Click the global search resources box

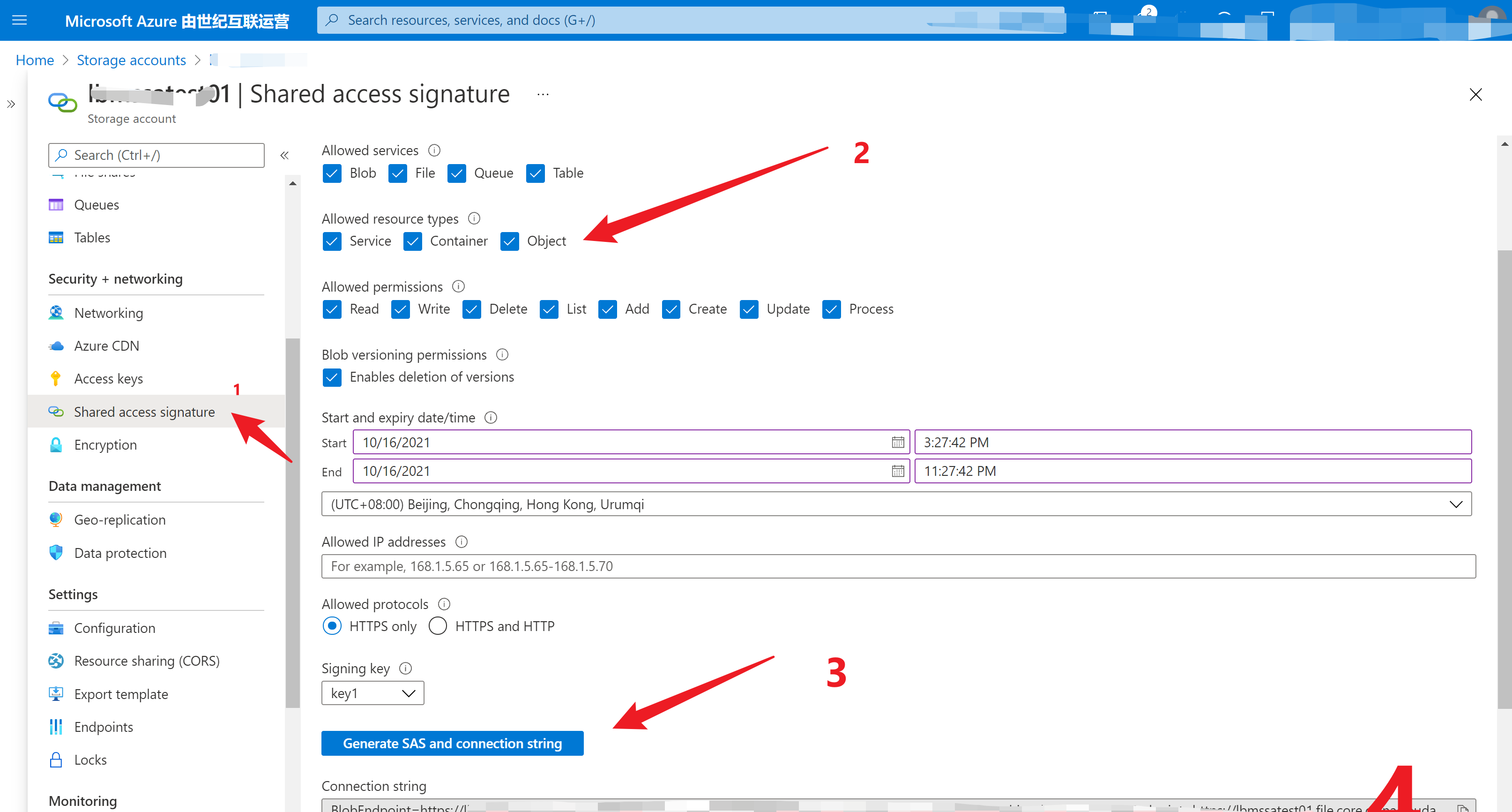pyautogui.click(x=690, y=20)
